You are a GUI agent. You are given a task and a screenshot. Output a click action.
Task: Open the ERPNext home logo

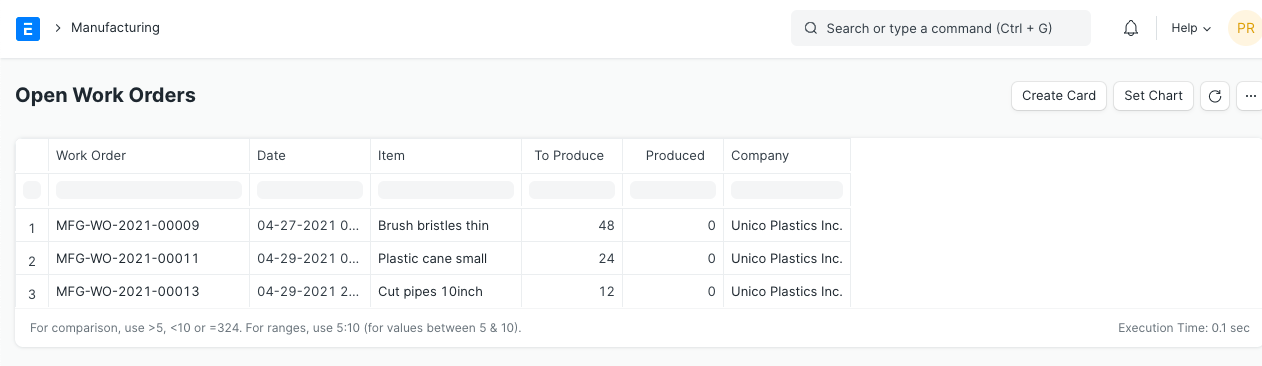pos(28,28)
